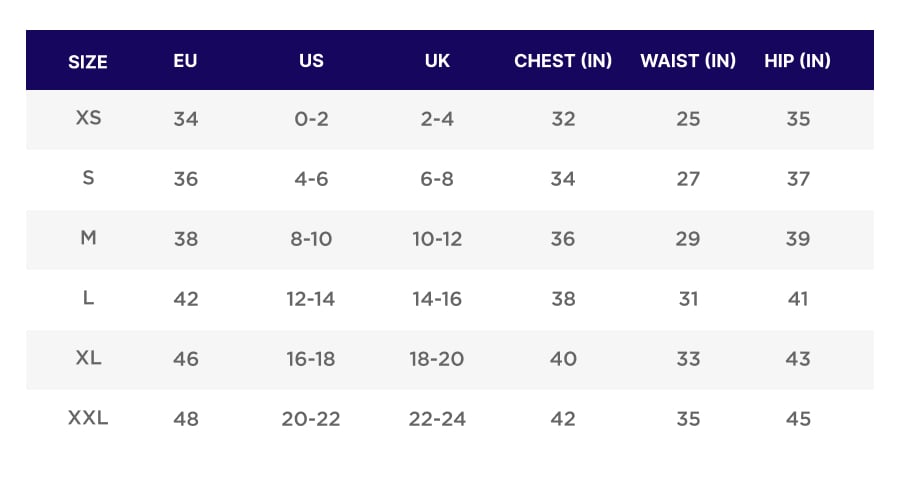The image size is (900, 480).
Task: Click the L size row label
Action: click(x=88, y=298)
